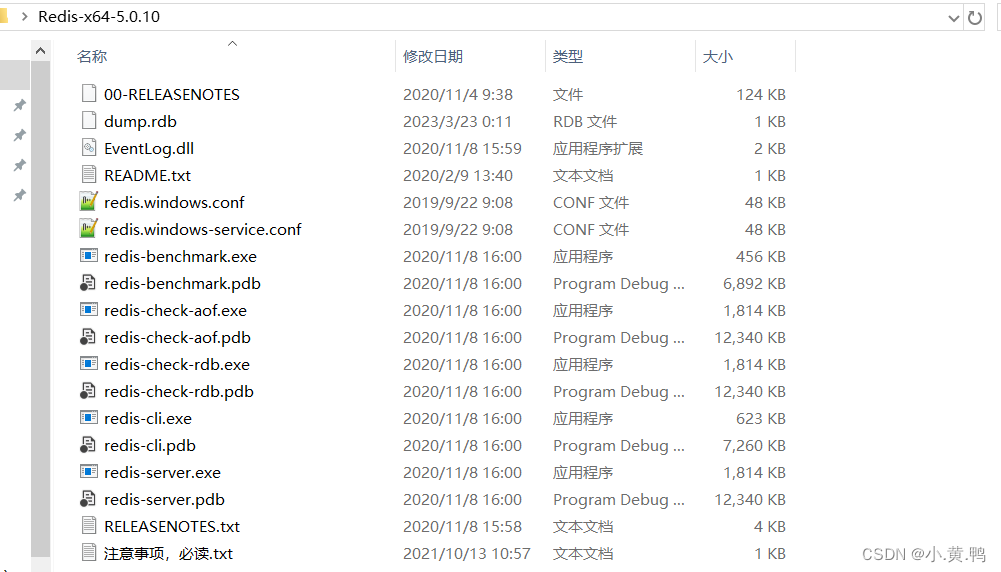Sort by 类型 column header
Viewport: 1001px width, 572px height.
(568, 56)
